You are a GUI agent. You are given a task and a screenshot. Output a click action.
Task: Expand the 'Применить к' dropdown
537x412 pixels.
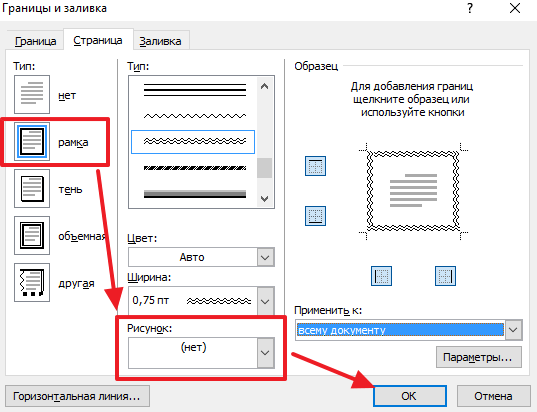[x=409, y=330]
